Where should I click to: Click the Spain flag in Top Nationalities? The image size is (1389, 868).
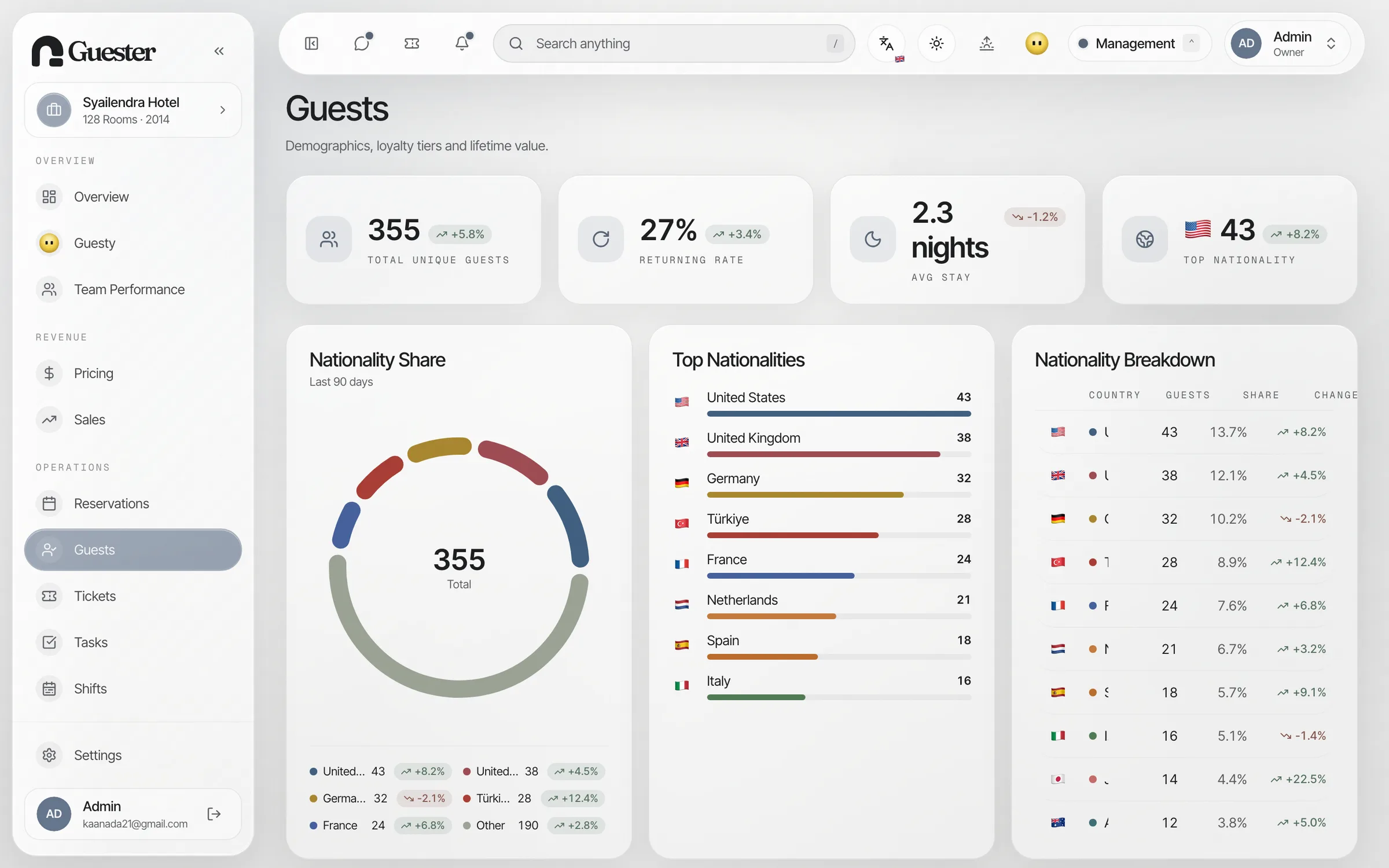[682, 645]
